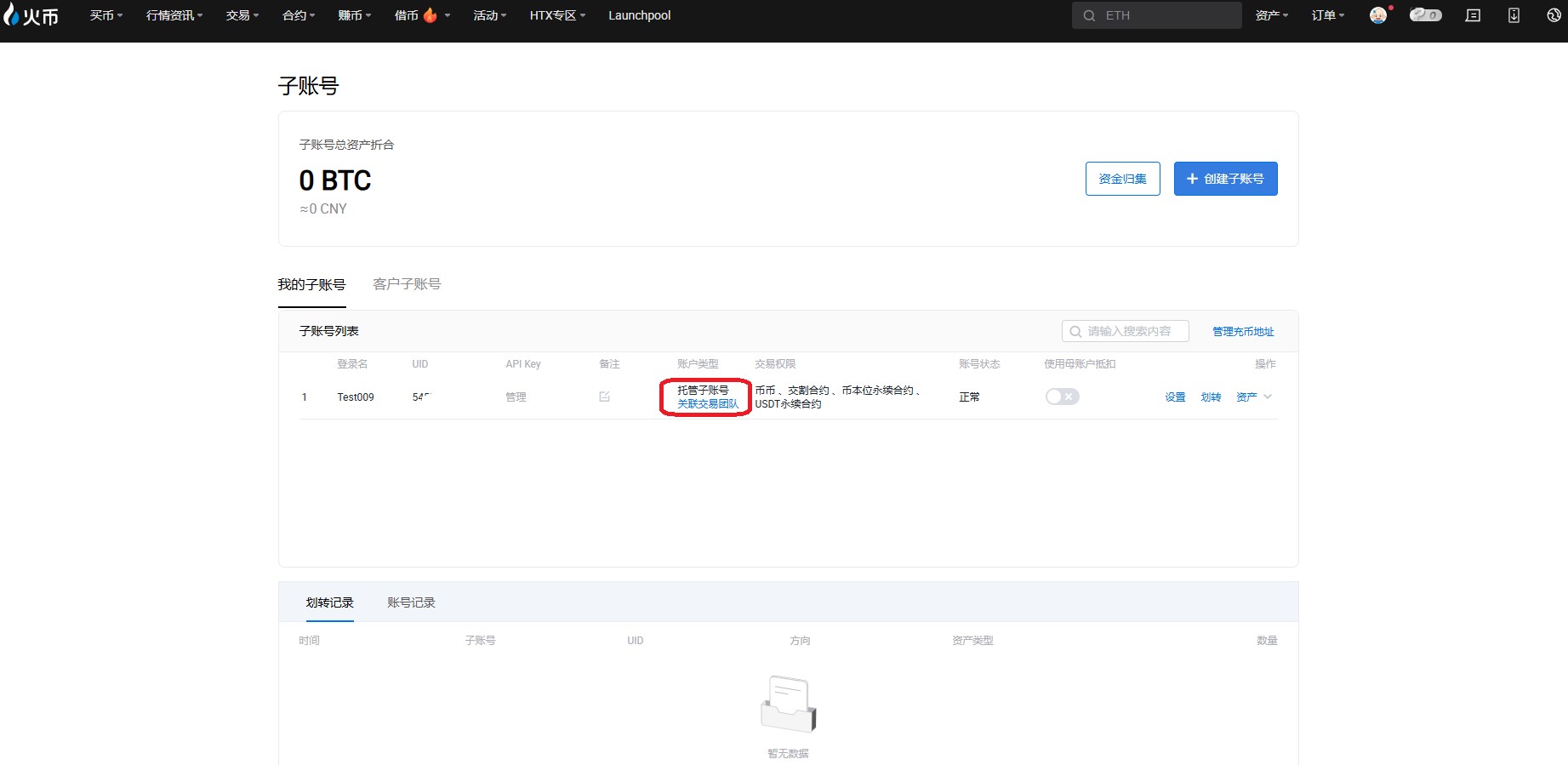Viewport: 1568px width, 765px height.
Task: Click the messages icon in top bar
Action: [x=1473, y=15]
